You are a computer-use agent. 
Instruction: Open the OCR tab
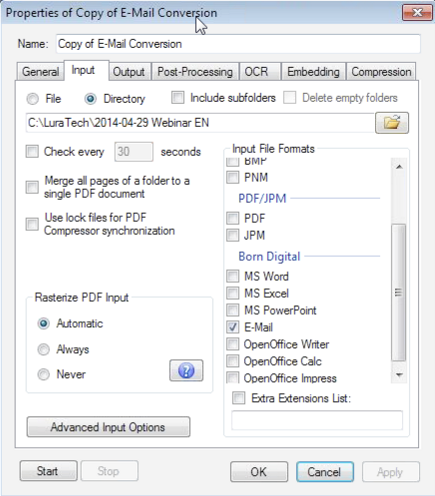coord(256,72)
